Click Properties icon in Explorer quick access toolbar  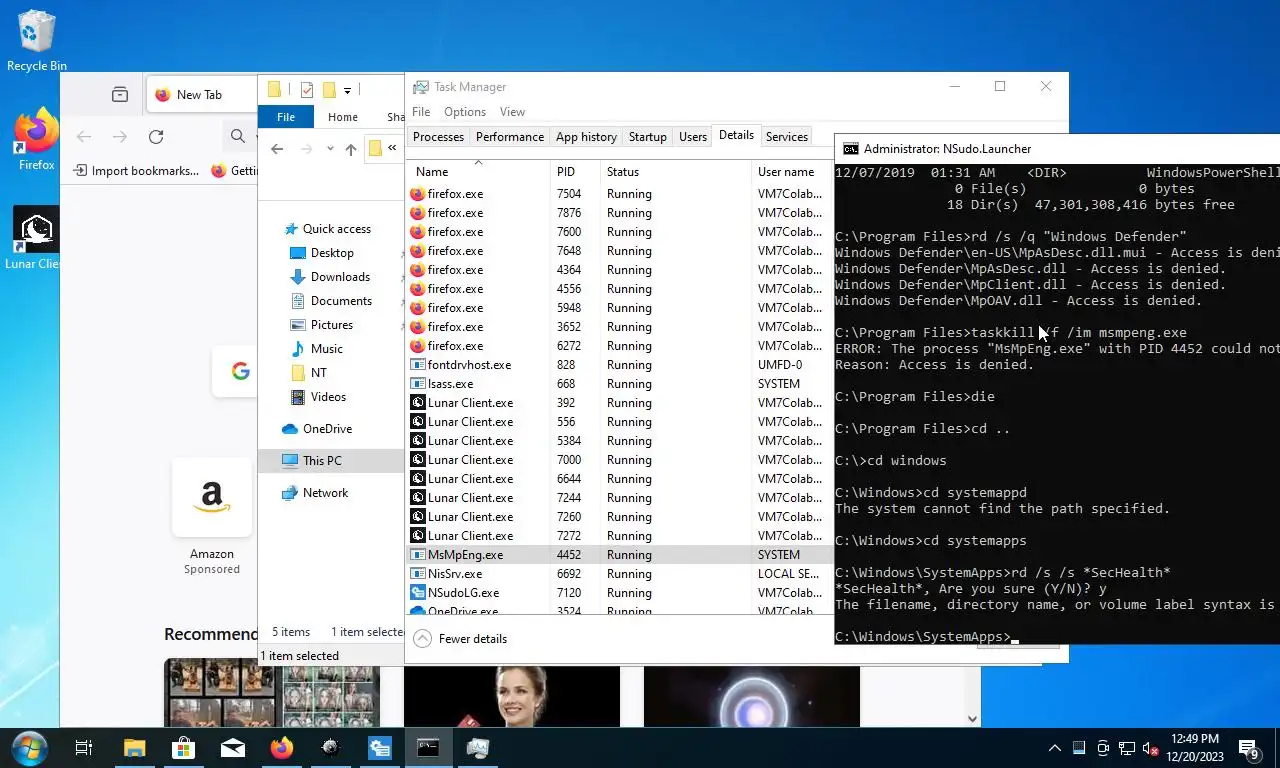[307, 90]
